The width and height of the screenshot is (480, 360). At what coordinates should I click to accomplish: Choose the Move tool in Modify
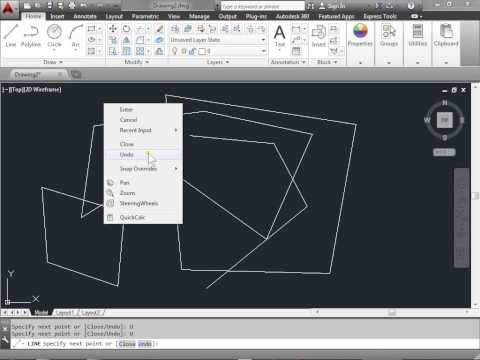113,29
